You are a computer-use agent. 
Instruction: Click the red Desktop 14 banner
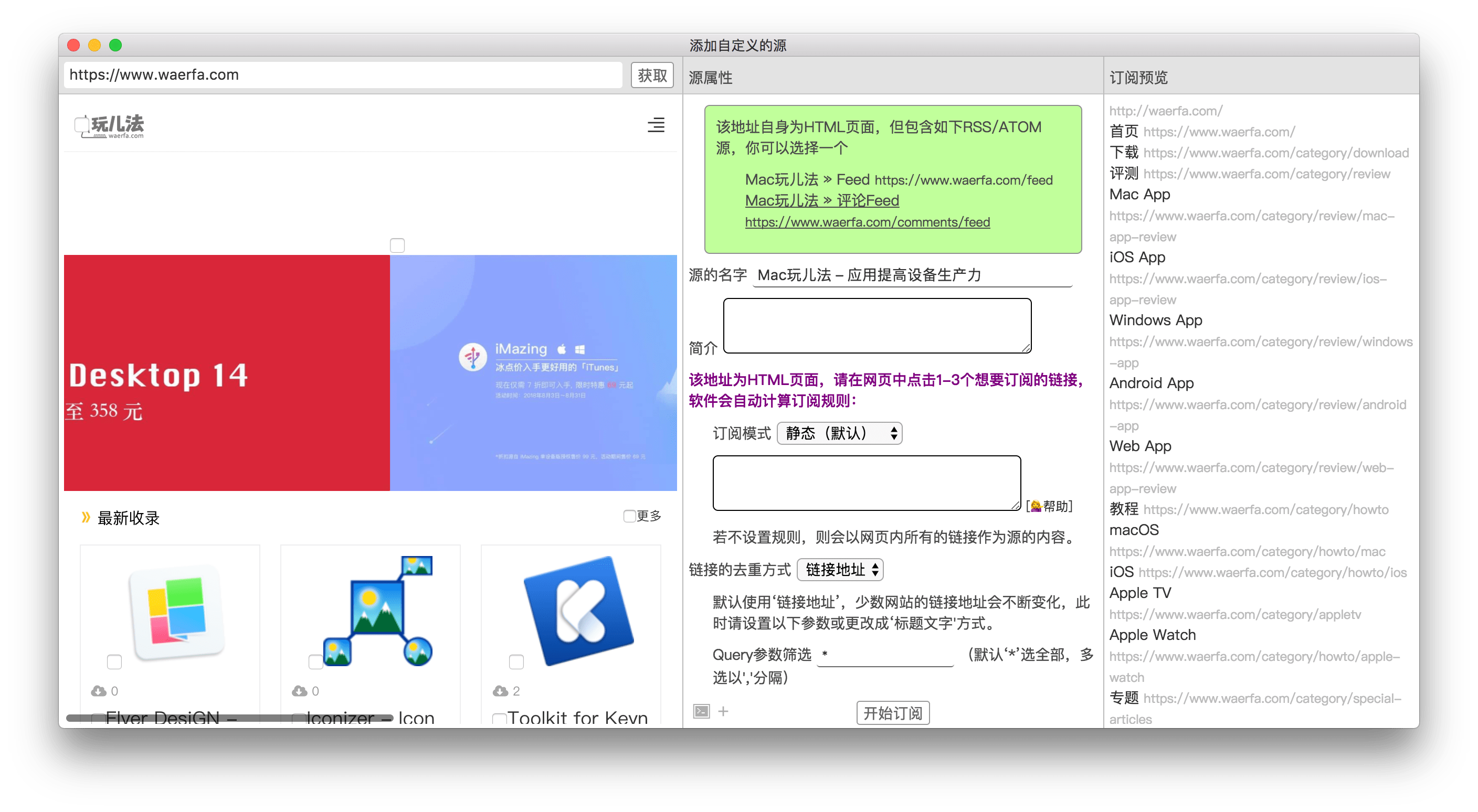[x=227, y=373]
